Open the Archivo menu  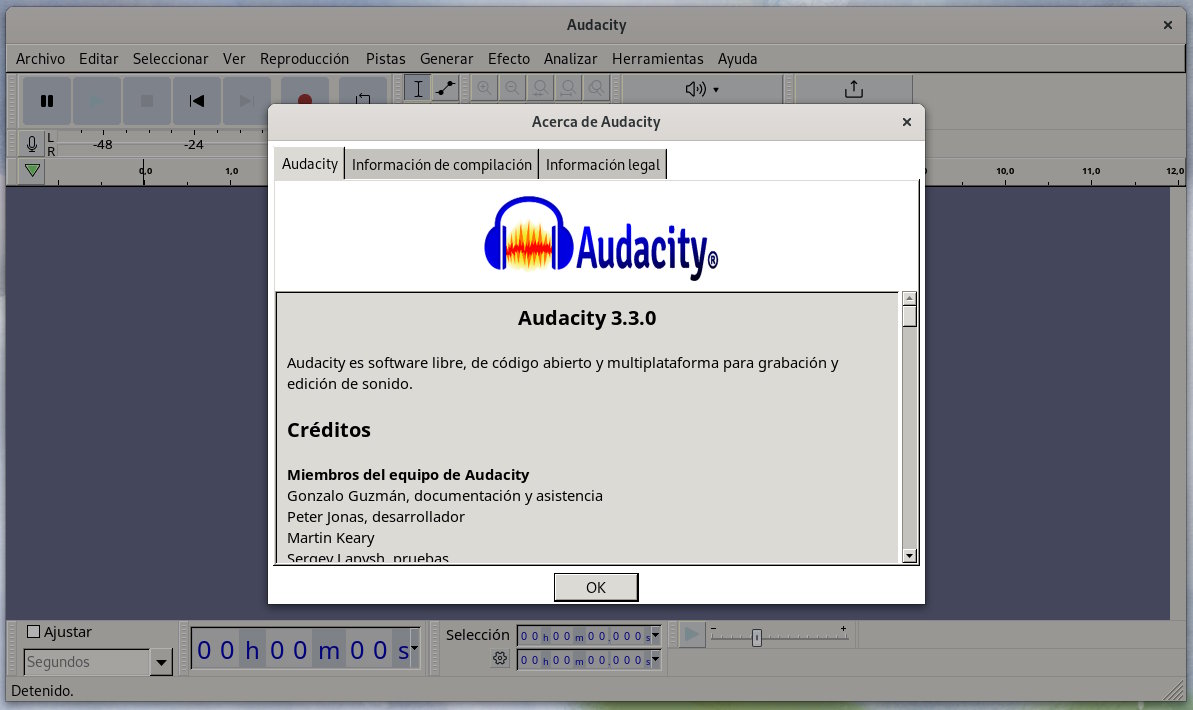click(x=40, y=59)
